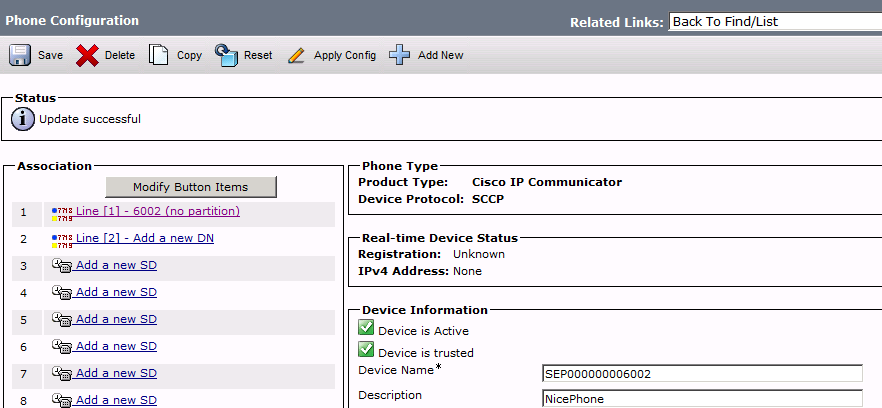The height and width of the screenshot is (408, 882).
Task: Click the Device Name input field
Action: tap(702, 374)
